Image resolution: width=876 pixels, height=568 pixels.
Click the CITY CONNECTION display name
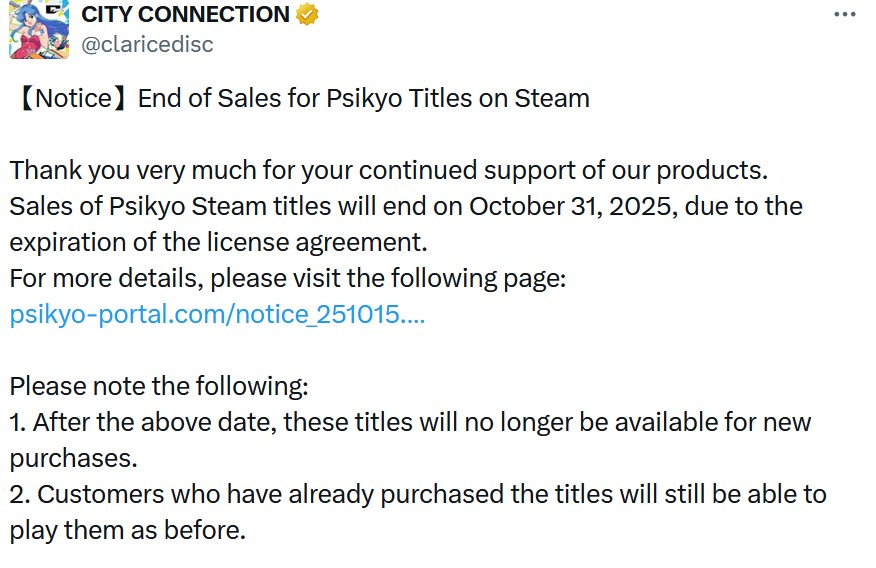tap(185, 15)
